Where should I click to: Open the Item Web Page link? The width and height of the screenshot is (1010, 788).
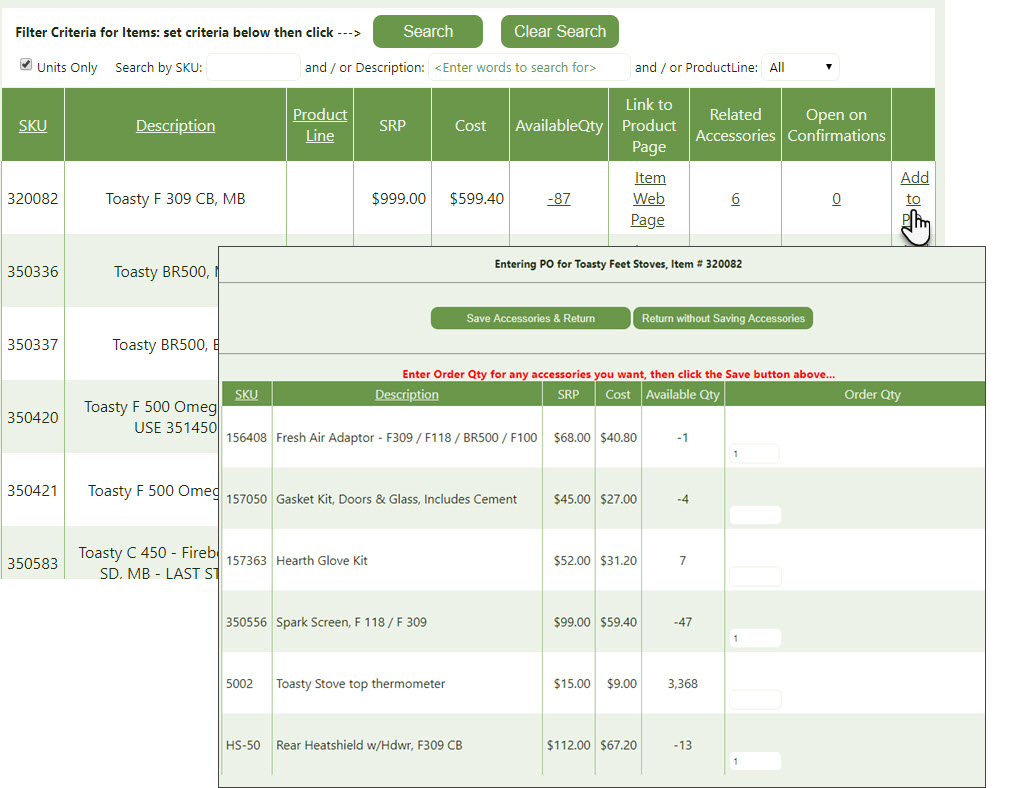(649, 198)
